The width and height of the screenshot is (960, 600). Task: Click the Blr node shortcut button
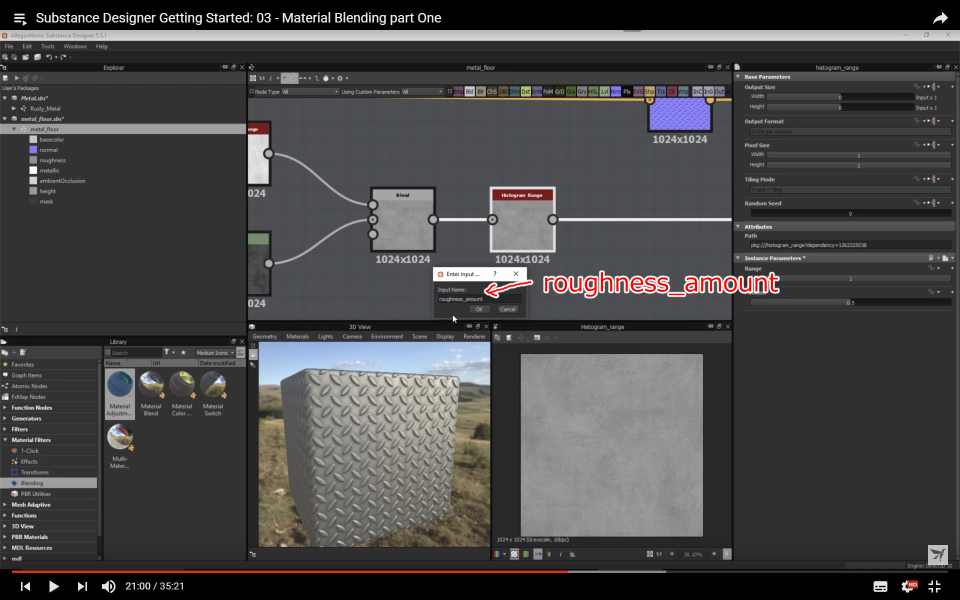click(481, 91)
